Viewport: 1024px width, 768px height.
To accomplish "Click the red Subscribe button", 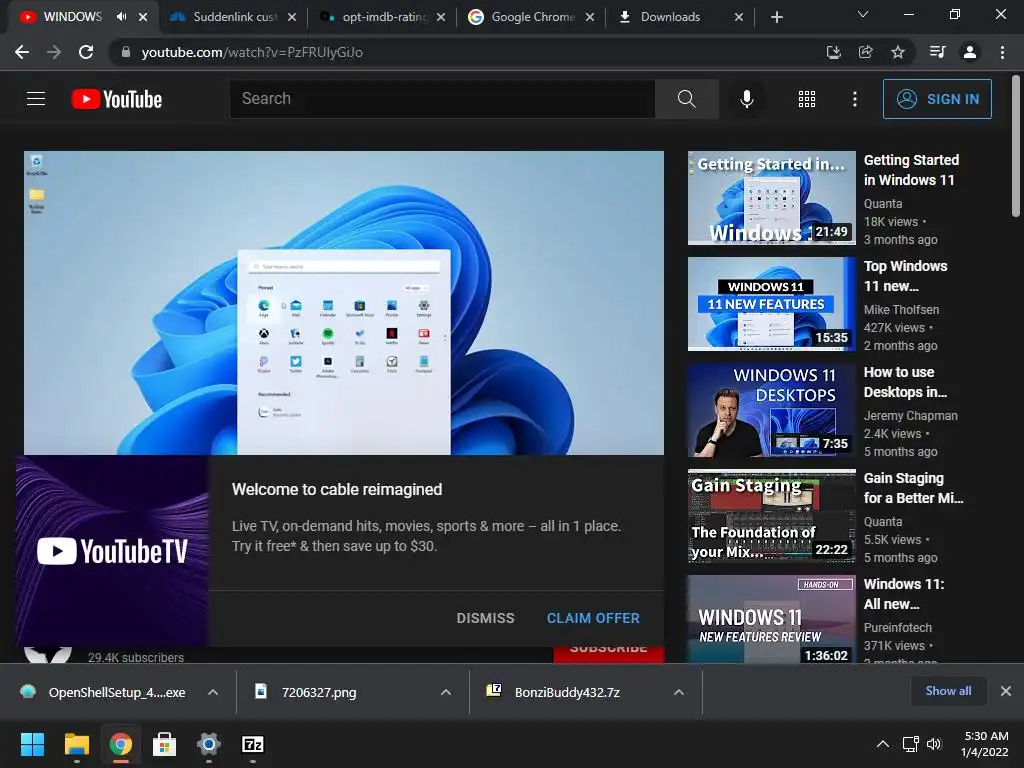I will [609, 653].
